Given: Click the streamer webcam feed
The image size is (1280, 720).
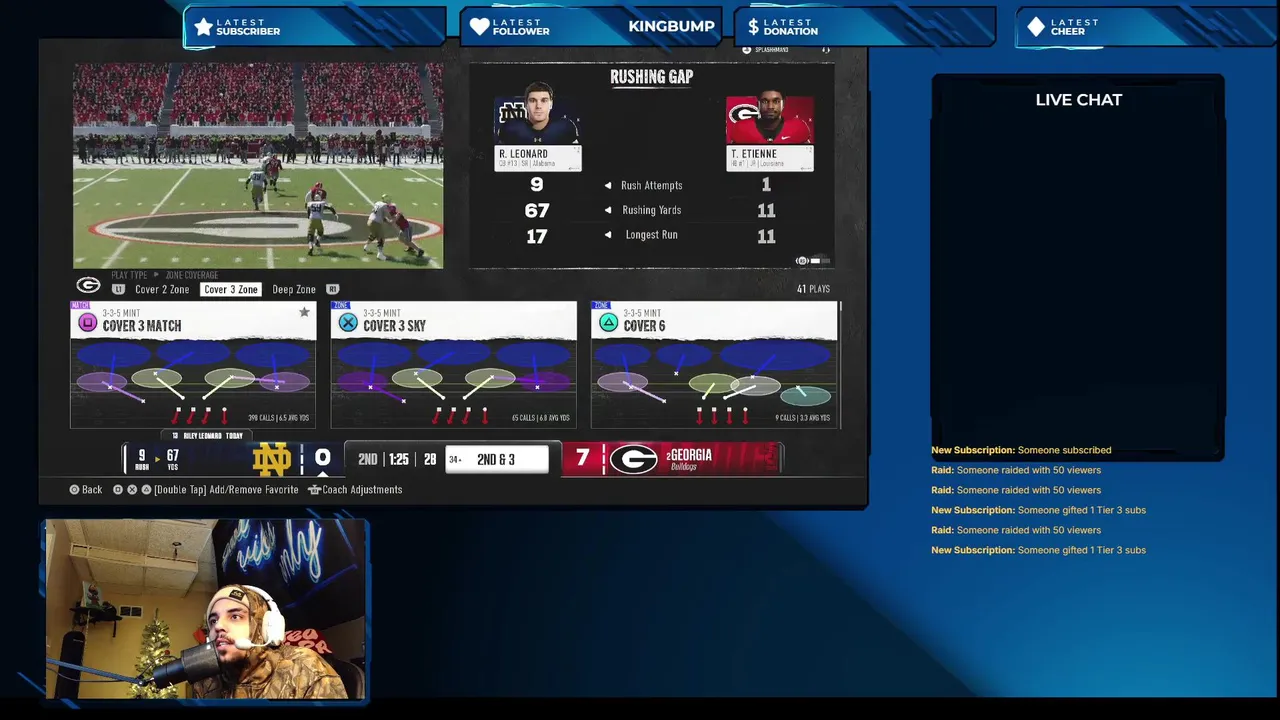Looking at the screenshot, I should click(206, 609).
